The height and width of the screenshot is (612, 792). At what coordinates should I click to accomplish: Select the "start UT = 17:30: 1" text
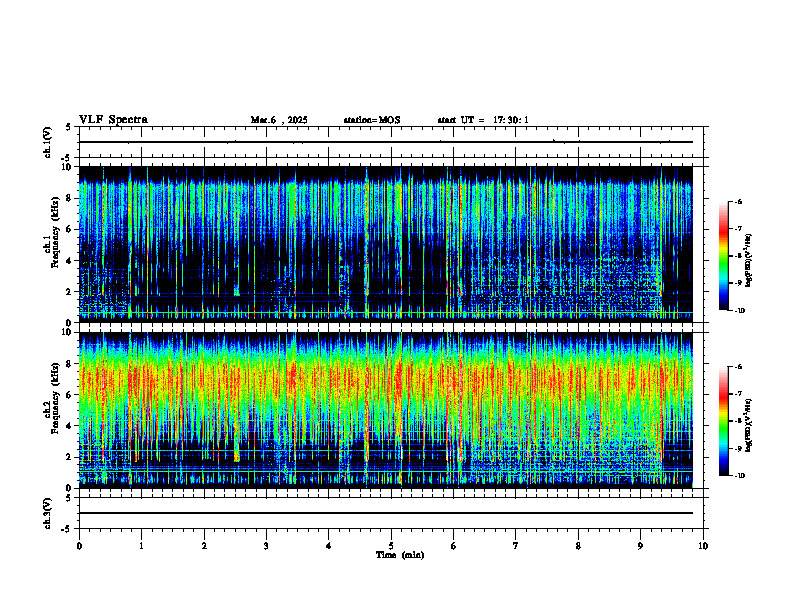(x=483, y=120)
